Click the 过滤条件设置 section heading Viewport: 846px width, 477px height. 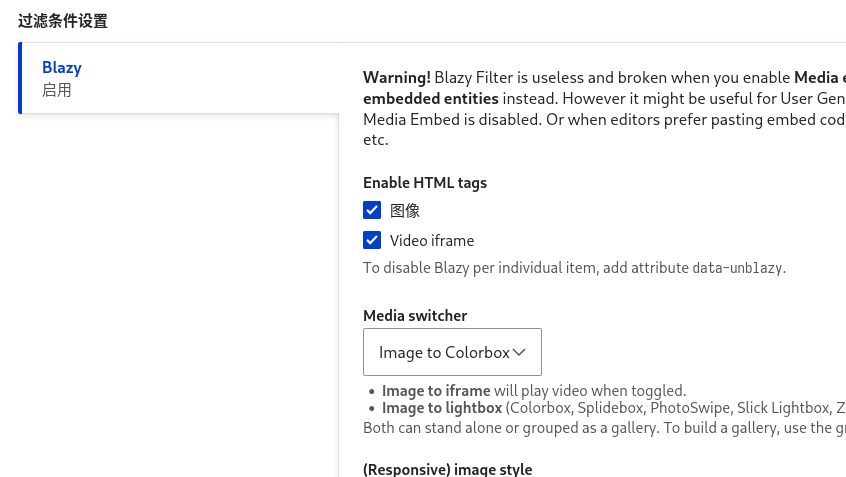(63, 20)
